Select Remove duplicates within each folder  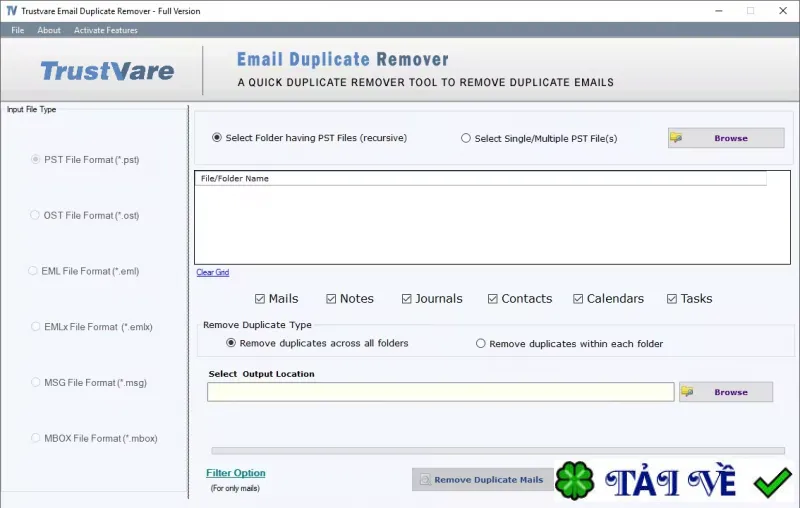pyautogui.click(x=569, y=344)
